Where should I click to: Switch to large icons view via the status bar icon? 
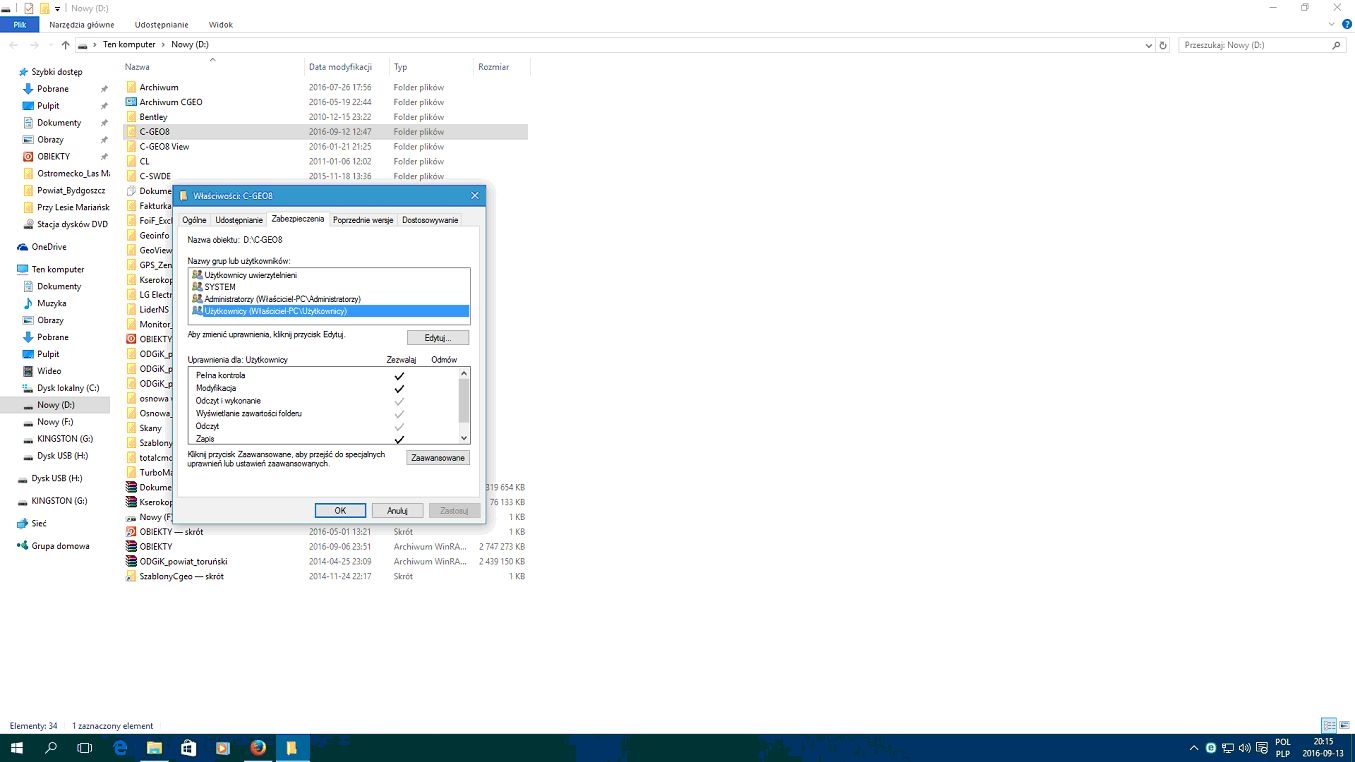click(x=1344, y=725)
